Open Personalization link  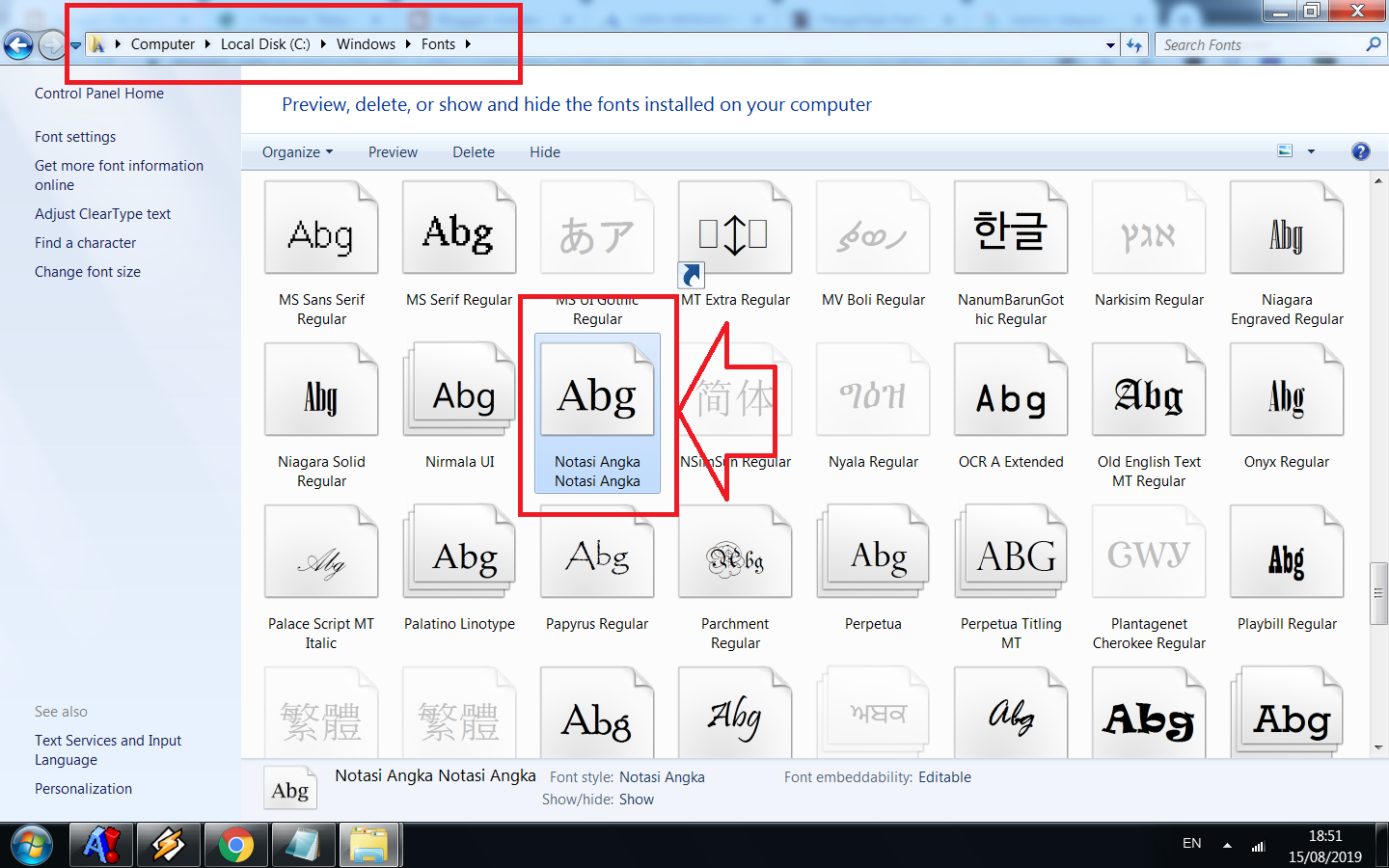coord(83,789)
